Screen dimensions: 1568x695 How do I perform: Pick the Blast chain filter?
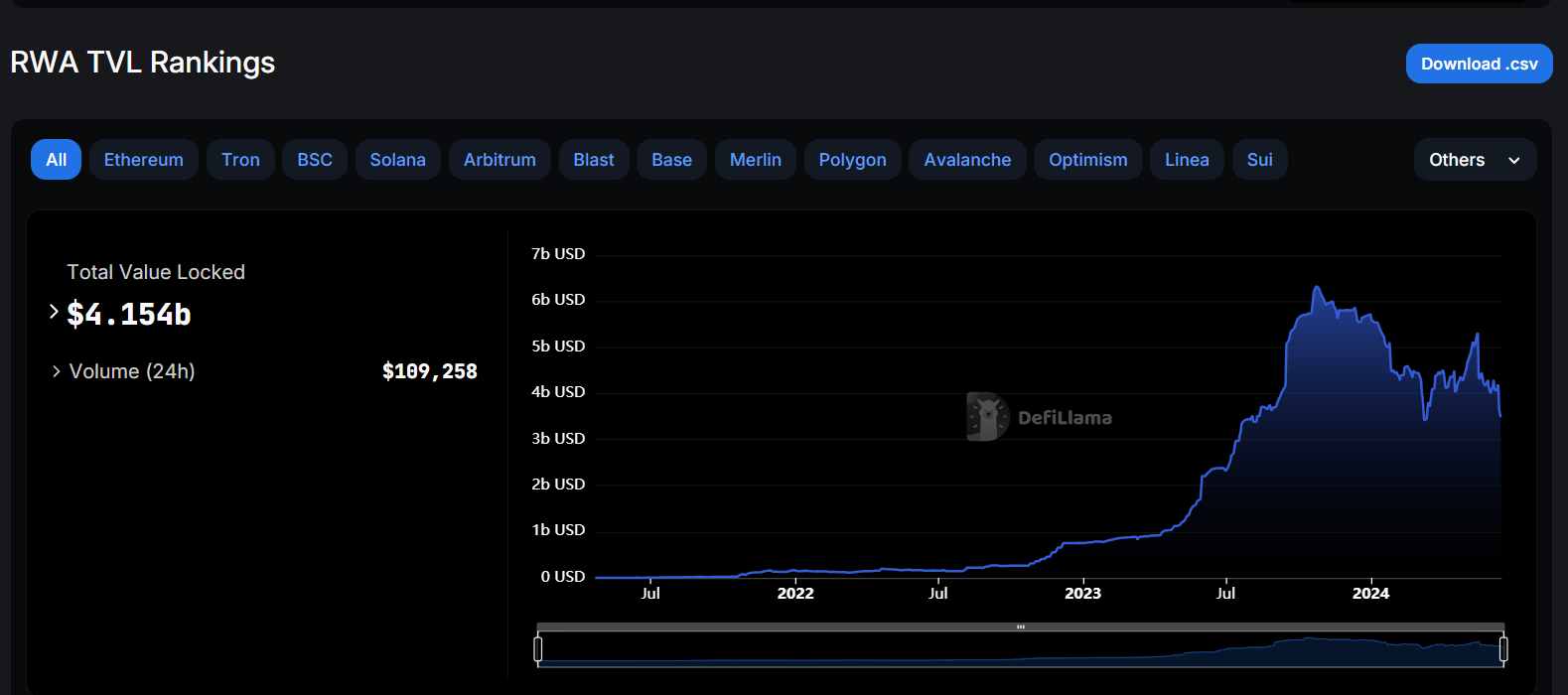coord(594,160)
